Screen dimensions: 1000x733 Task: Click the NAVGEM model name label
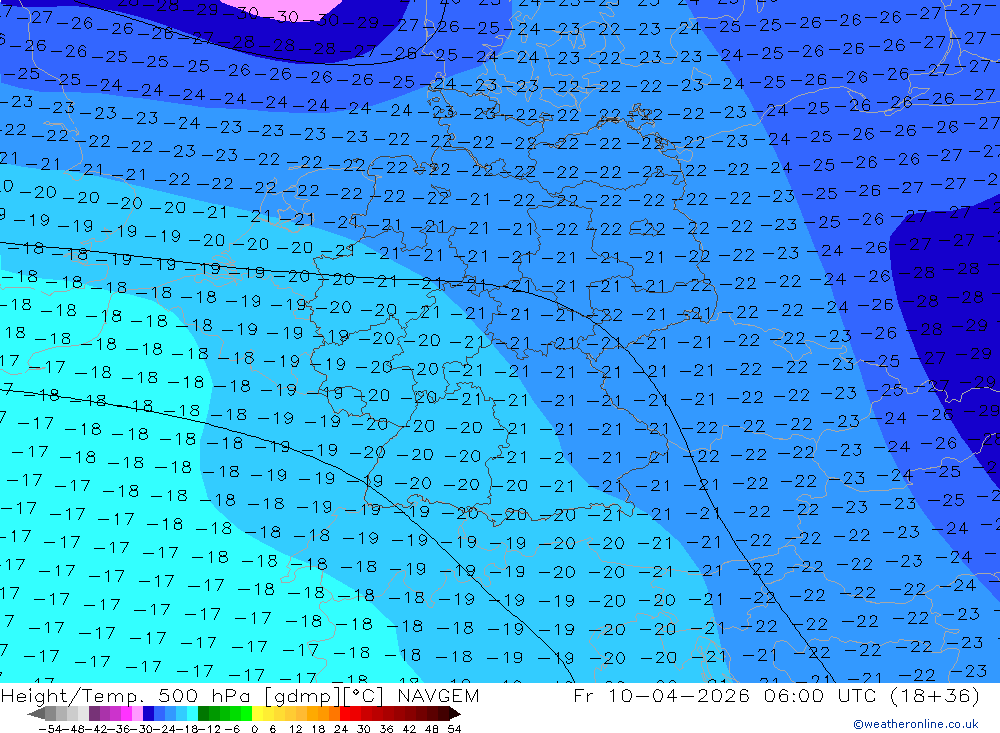pos(438,695)
